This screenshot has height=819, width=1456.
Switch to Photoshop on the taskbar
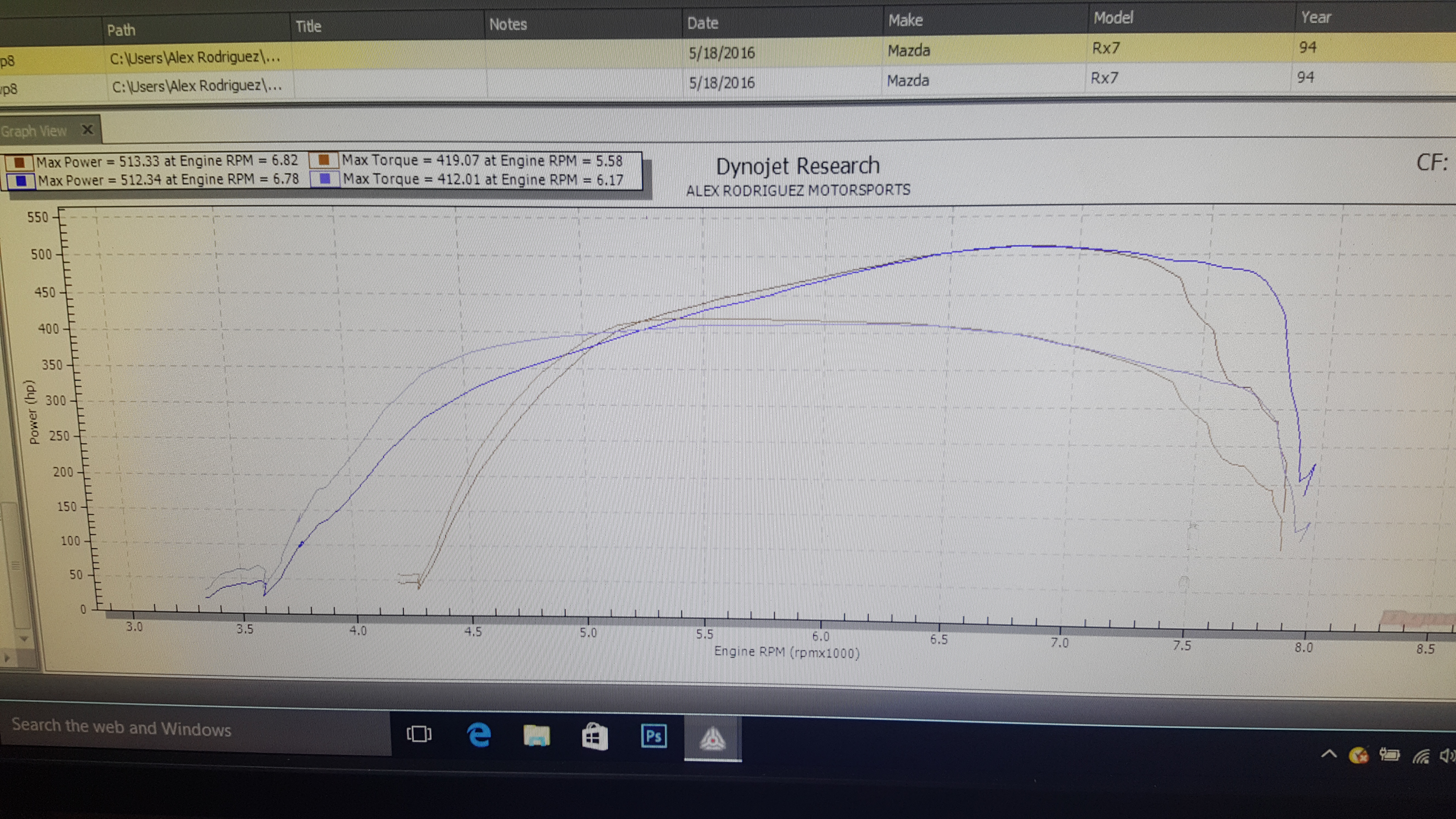(653, 736)
